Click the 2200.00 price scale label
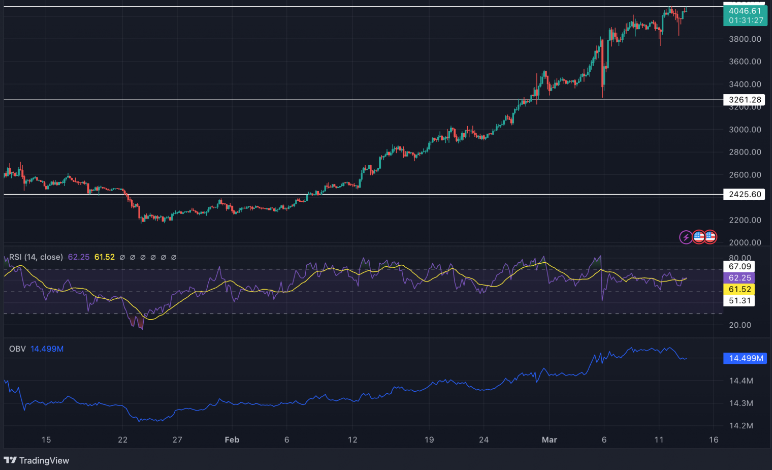Viewport: 772px width, 470px height. coord(745,220)
